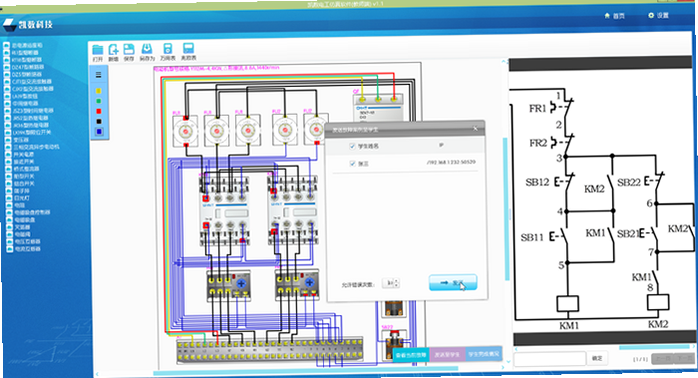Click 发送至学生 purple button
The height and width of the screenshot is (378, 698).
(447, 354)
